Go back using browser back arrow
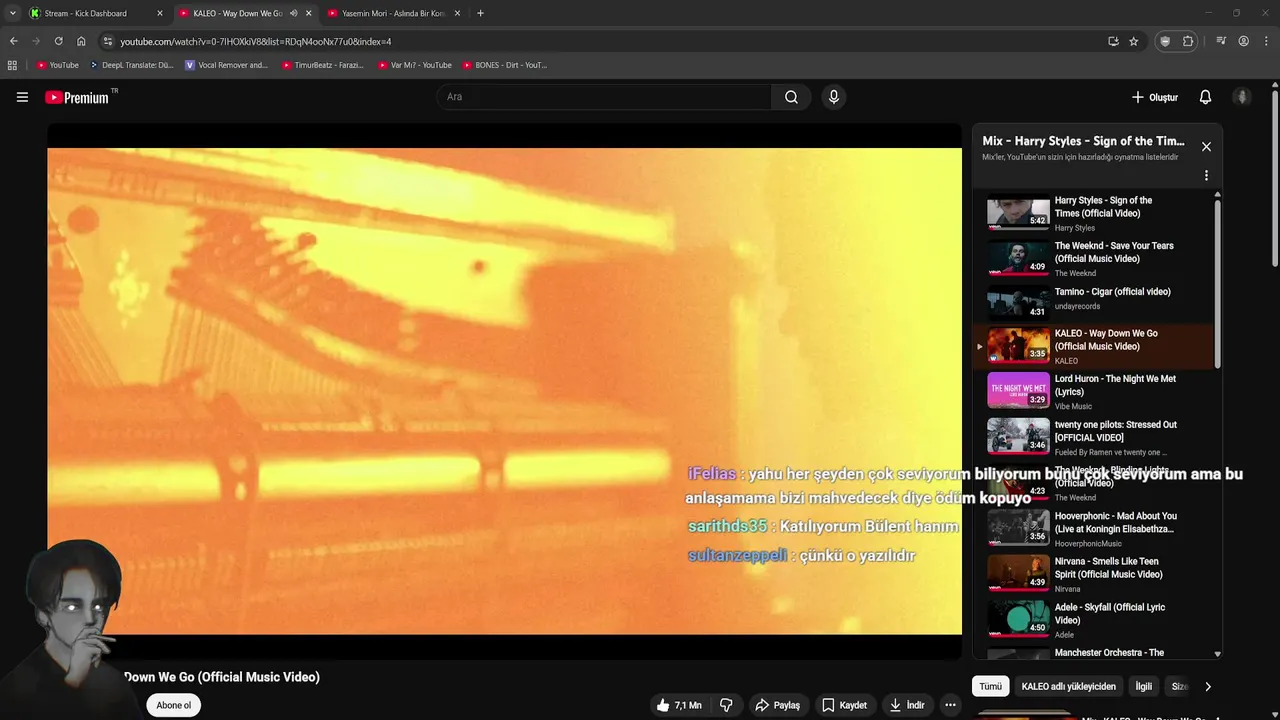Viewport: 1280px width, 720px height. tap(13, 41)
